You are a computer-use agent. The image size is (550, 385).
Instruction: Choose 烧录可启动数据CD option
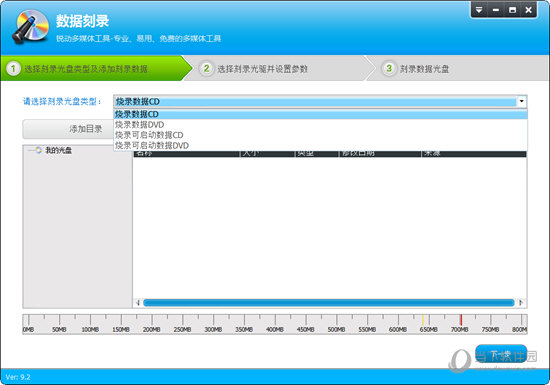coord(320,135)
